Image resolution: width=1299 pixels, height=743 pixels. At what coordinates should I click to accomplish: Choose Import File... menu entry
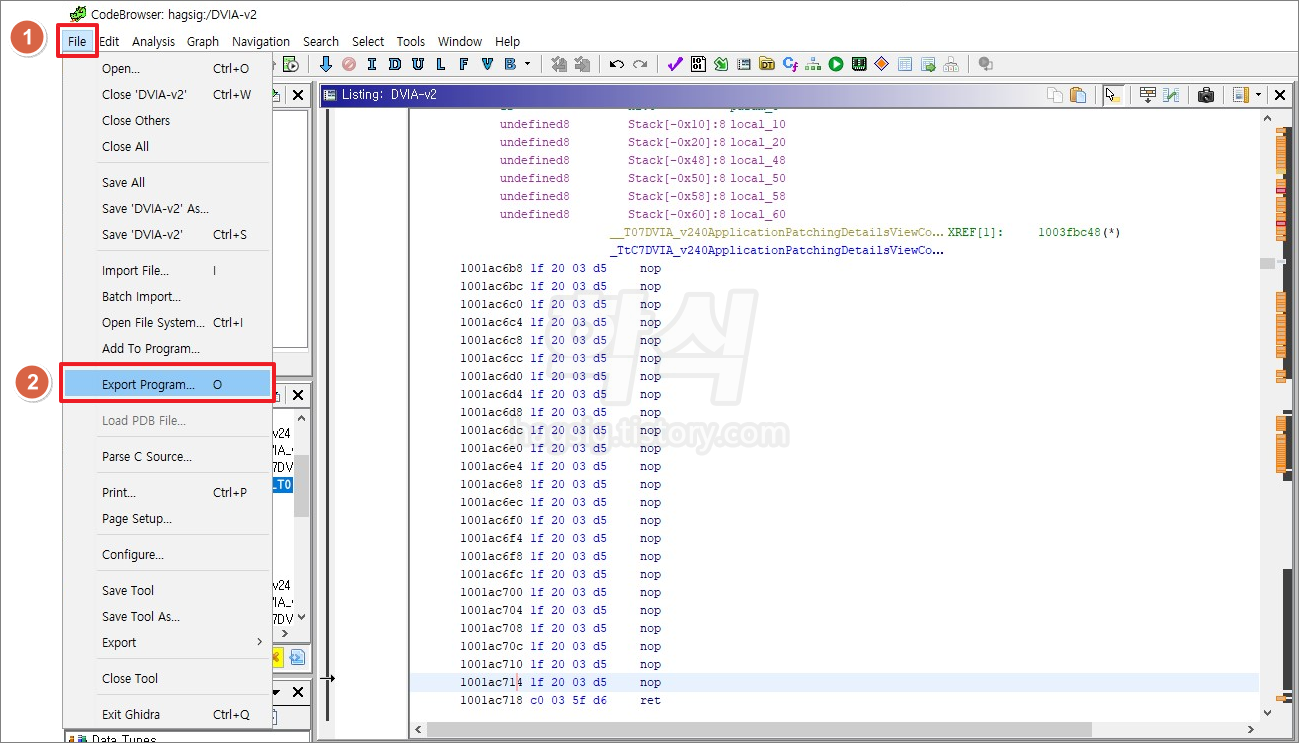point(167,271)
